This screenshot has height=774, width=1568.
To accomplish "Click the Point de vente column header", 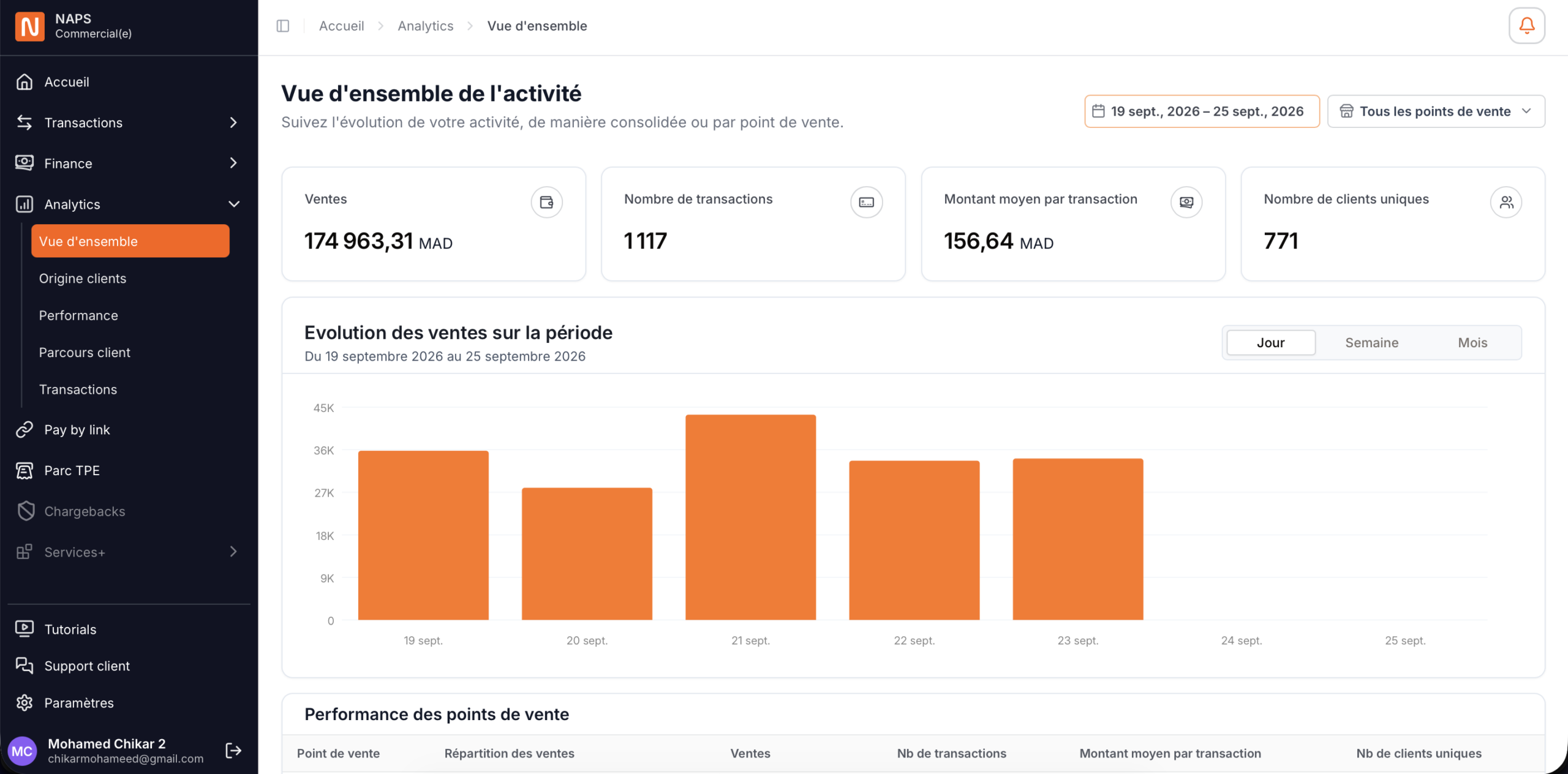I will pyautogui.click(x=338, y=753).
